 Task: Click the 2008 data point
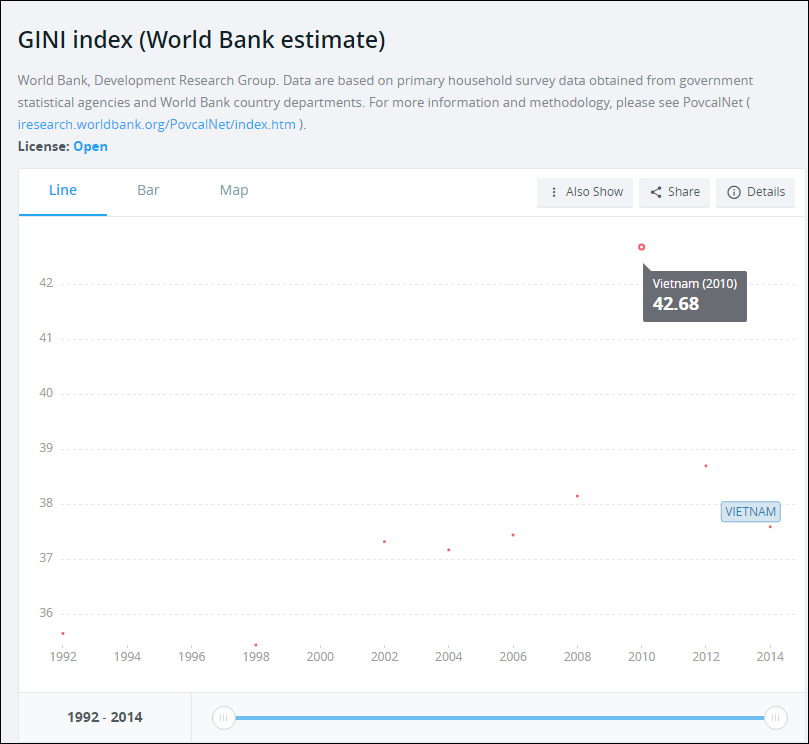click(x=577, y=496)
